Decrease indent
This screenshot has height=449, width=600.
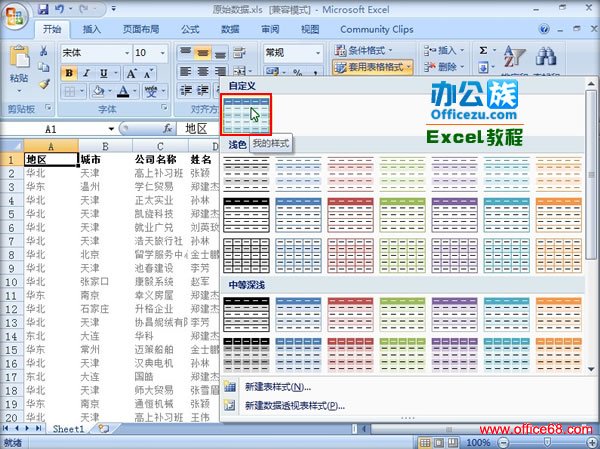click(x=186, y=90)
